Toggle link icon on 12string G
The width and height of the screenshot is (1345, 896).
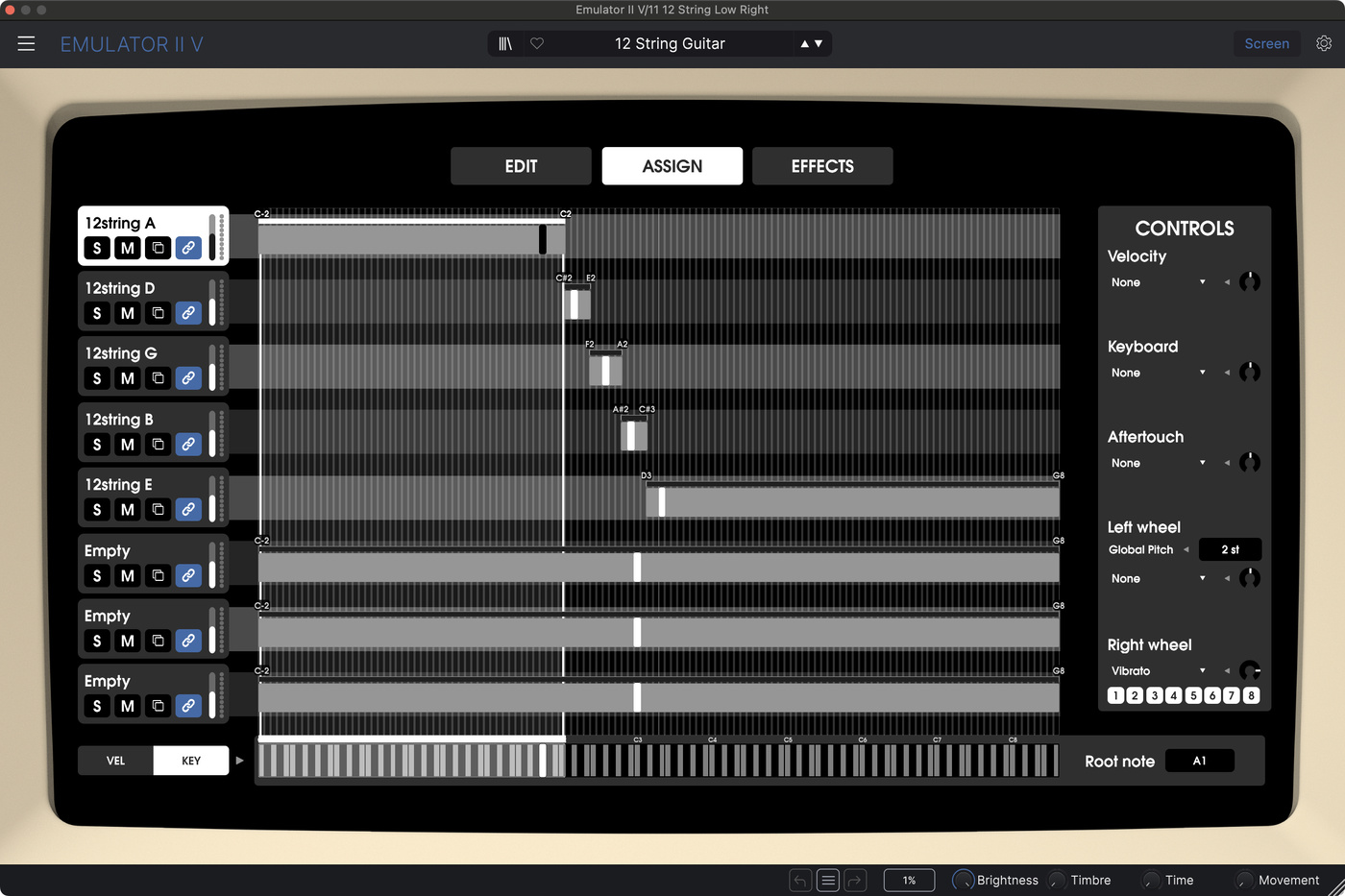188,378
